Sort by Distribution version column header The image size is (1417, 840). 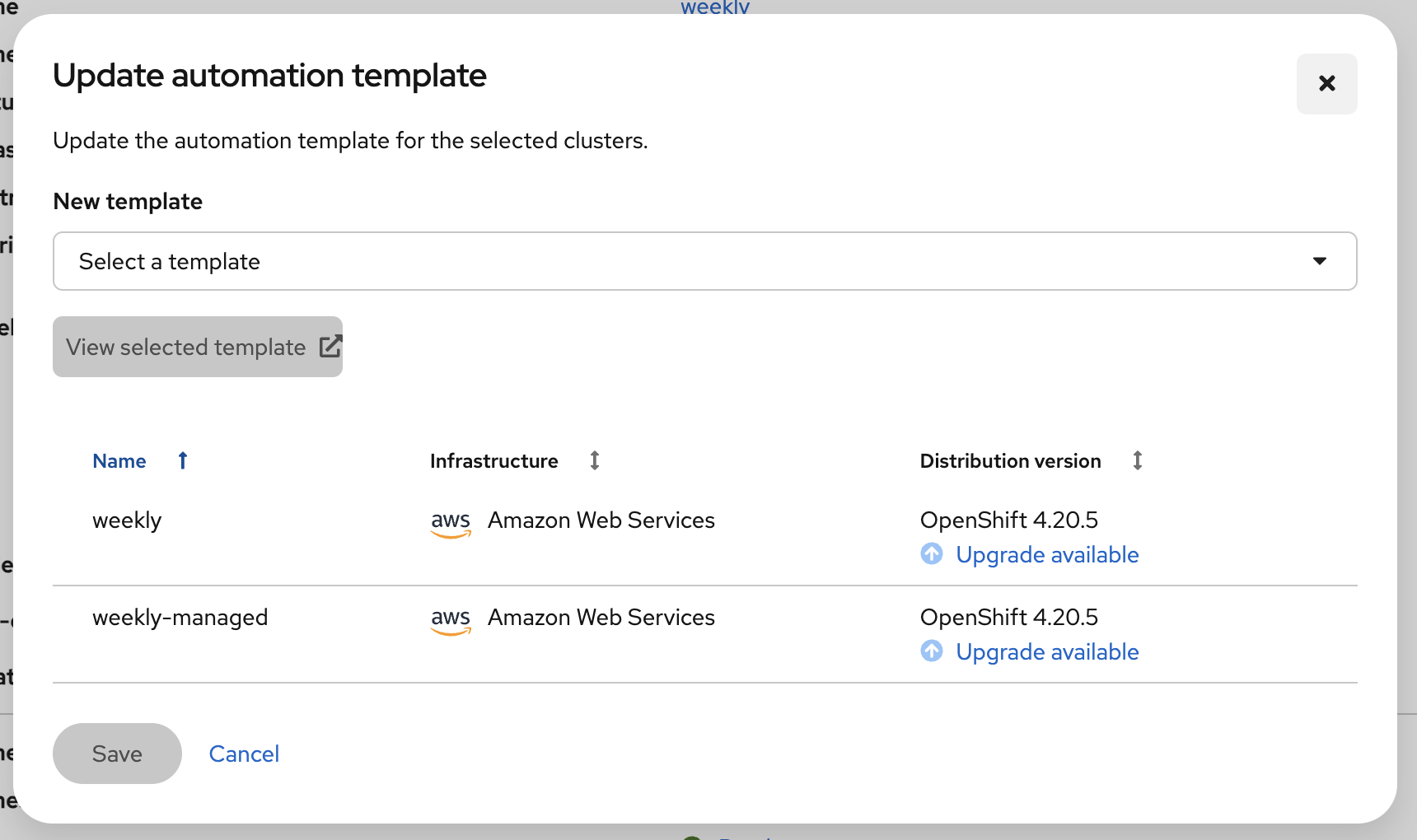pos(1010,461)
